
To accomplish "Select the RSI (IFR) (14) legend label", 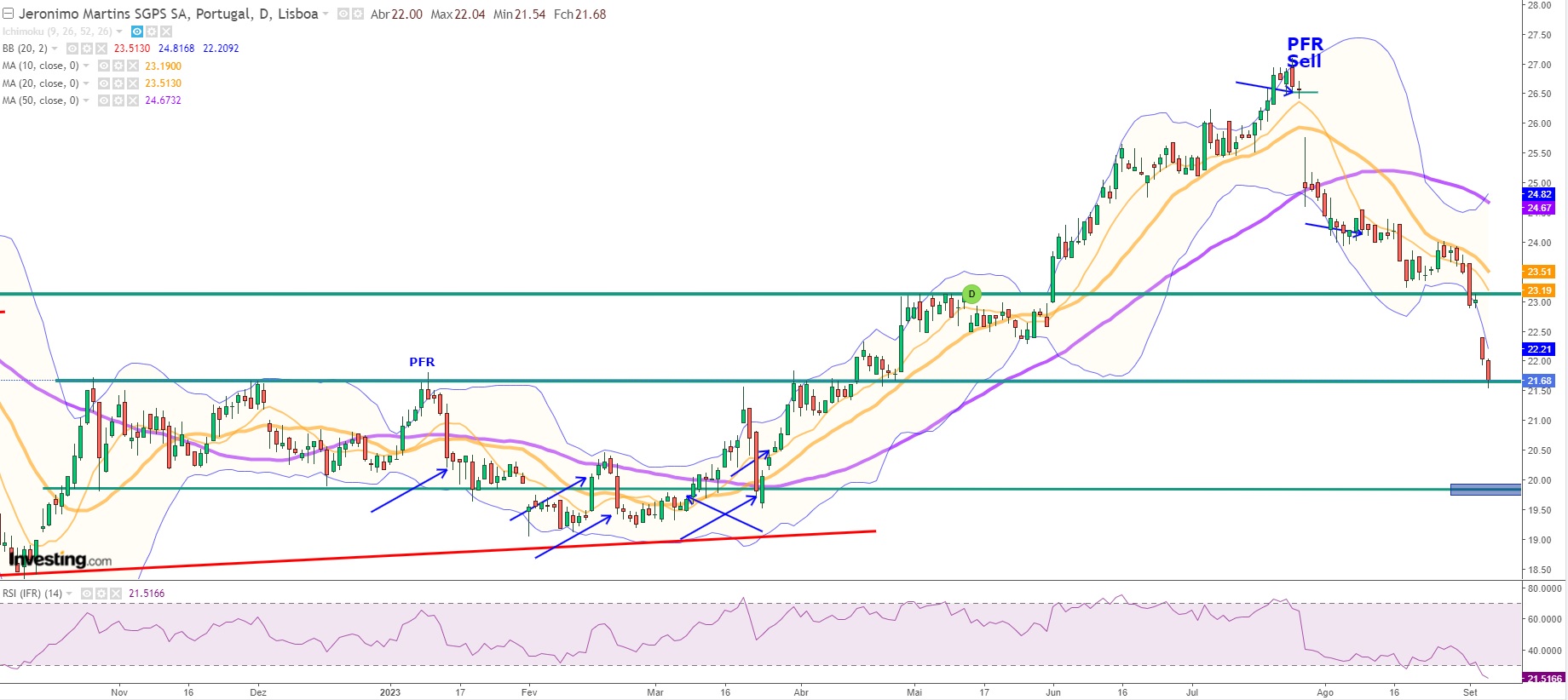I will [32, 594].
